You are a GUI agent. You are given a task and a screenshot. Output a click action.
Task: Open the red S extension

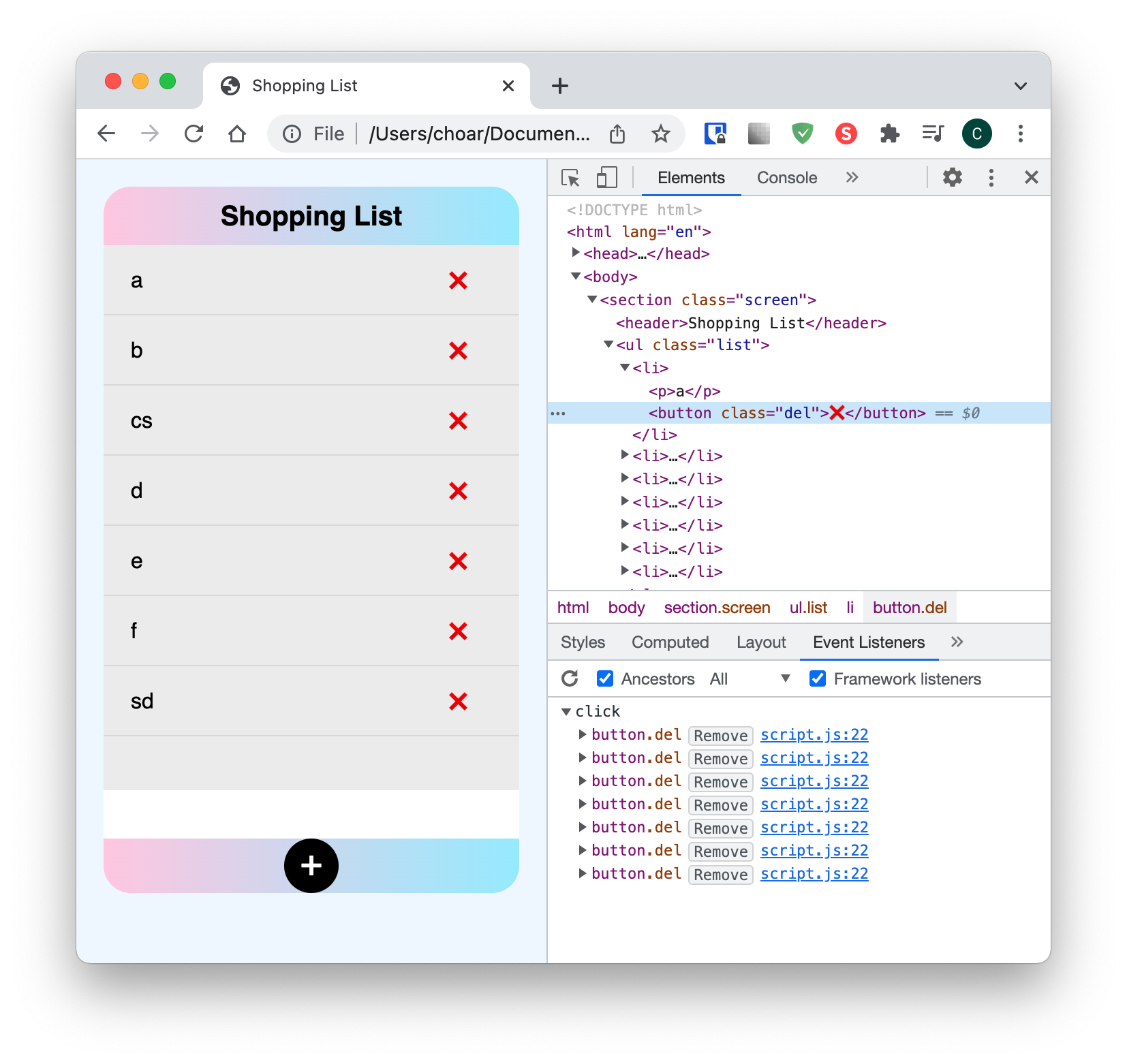(x=846, y=134)
